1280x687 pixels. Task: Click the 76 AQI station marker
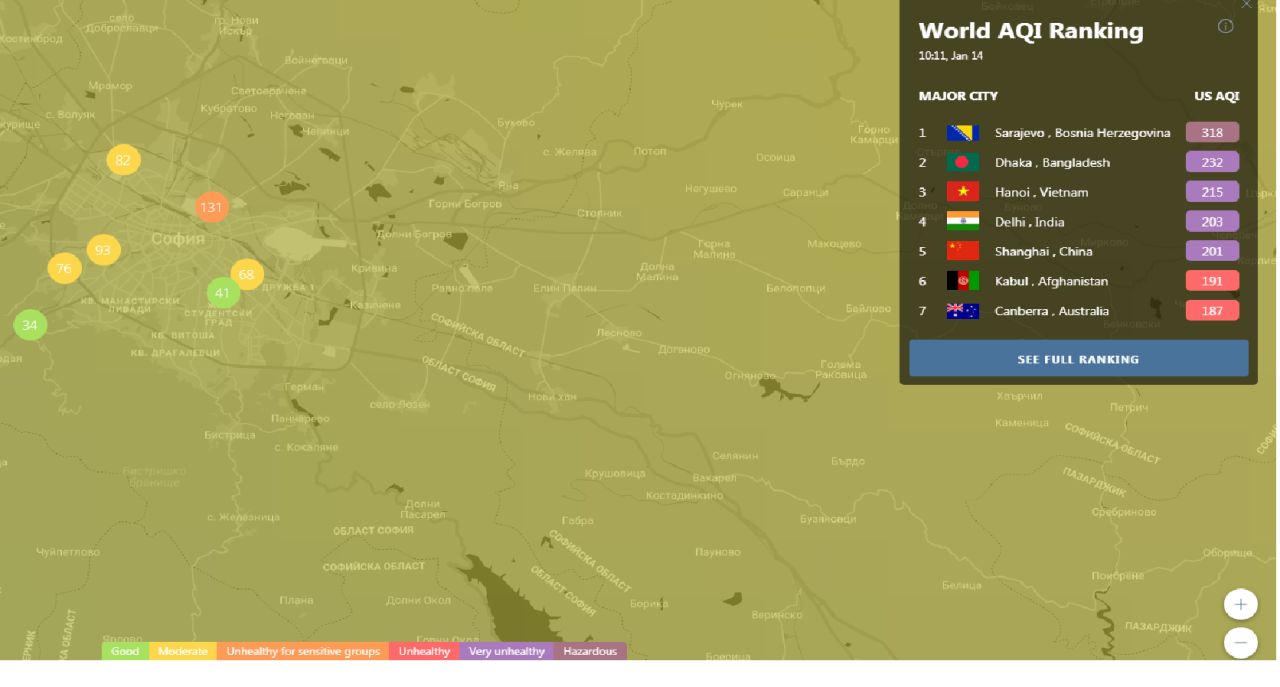coord(64,268)
